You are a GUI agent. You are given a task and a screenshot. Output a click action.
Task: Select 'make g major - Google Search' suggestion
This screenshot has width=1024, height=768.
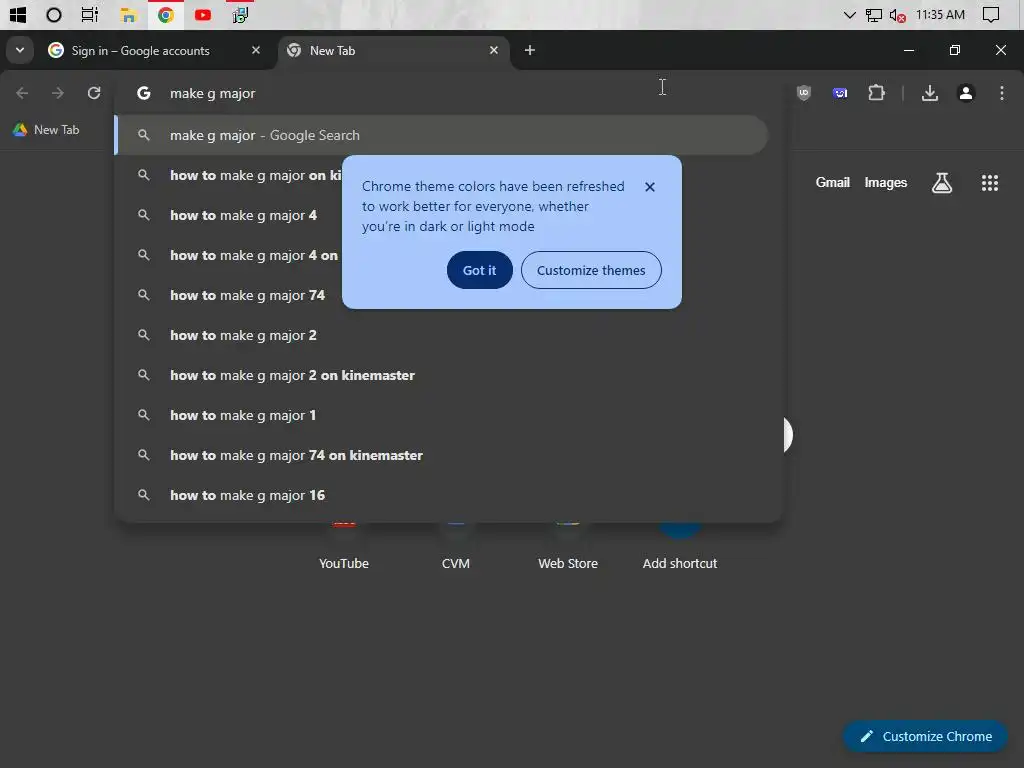pyautogui.click(x=441, y=135)
